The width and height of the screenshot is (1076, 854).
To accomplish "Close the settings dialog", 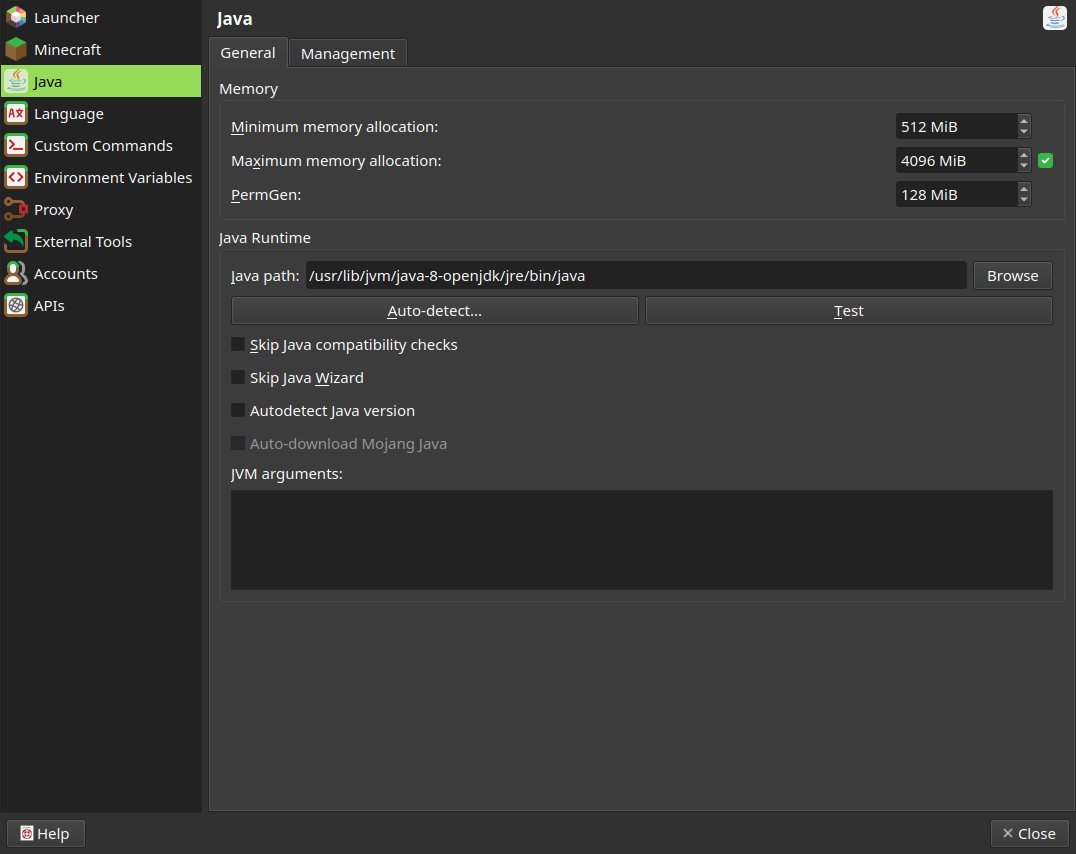I will coord(1029,833).
